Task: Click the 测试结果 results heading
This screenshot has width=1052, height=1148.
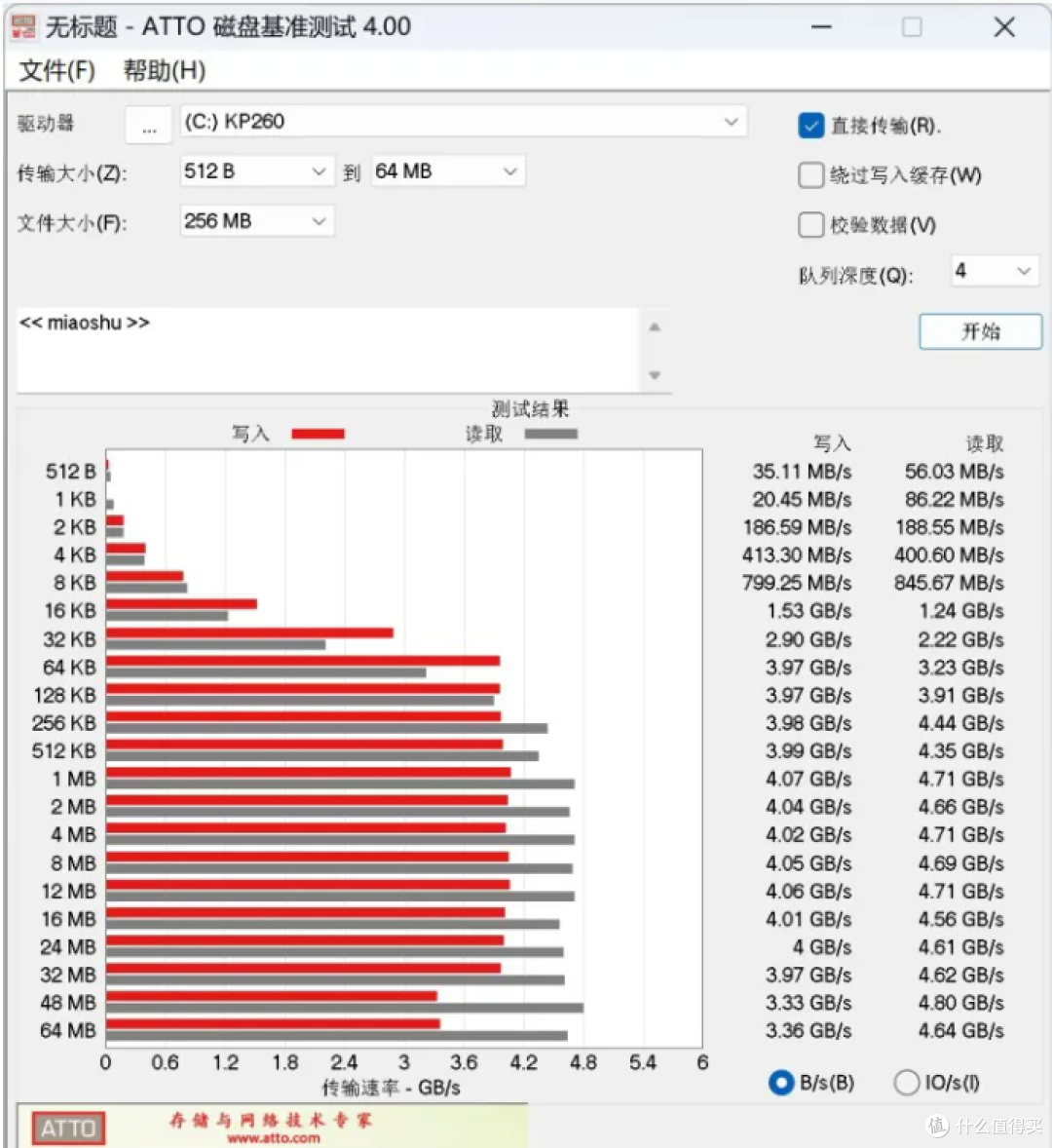Action: 530,408
